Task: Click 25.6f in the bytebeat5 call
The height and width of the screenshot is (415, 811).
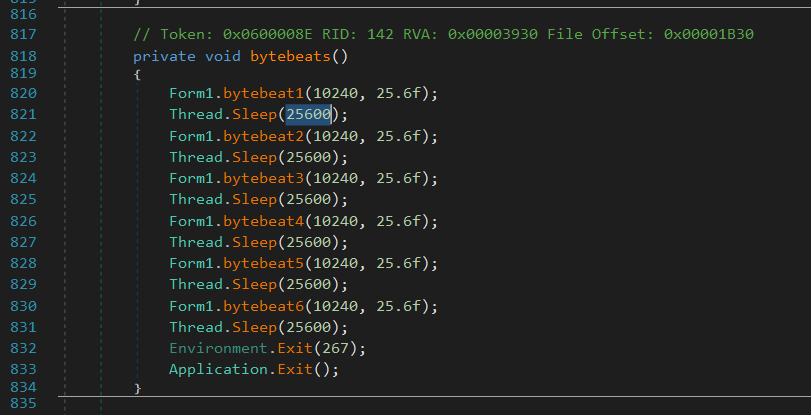Action: click(399, 264)
